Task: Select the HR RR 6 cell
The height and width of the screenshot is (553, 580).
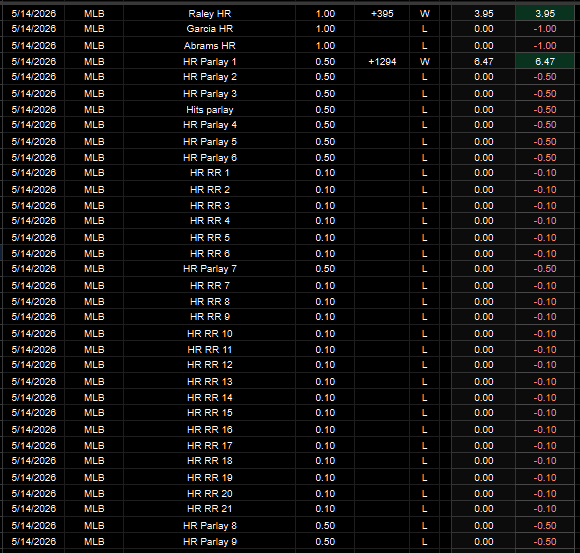Action: [x=209, y=253]
